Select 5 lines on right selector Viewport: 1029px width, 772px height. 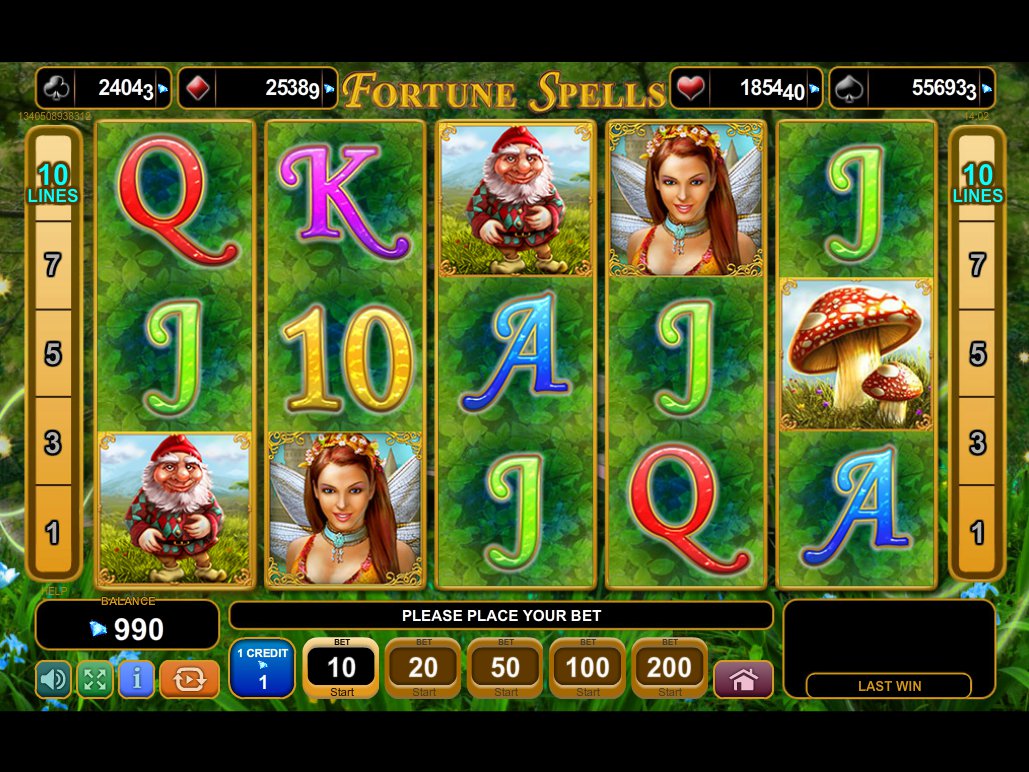(x=977, y=354)
